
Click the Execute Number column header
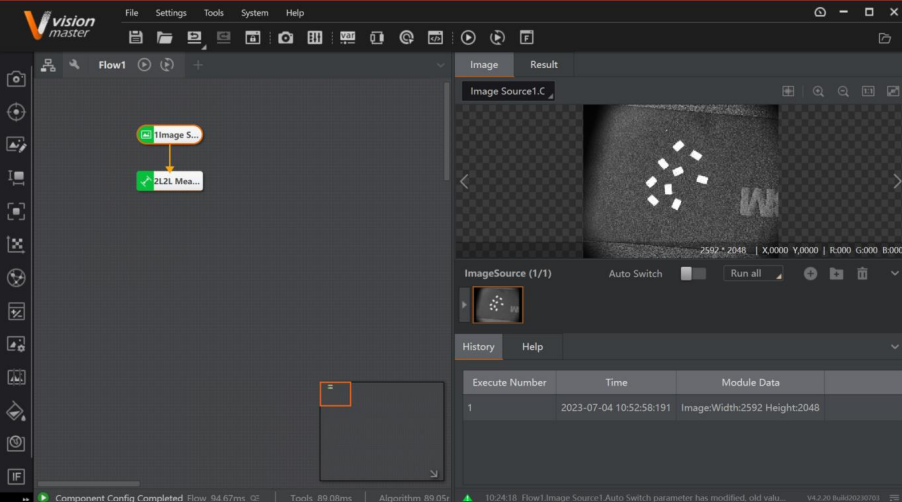[509, 382]
